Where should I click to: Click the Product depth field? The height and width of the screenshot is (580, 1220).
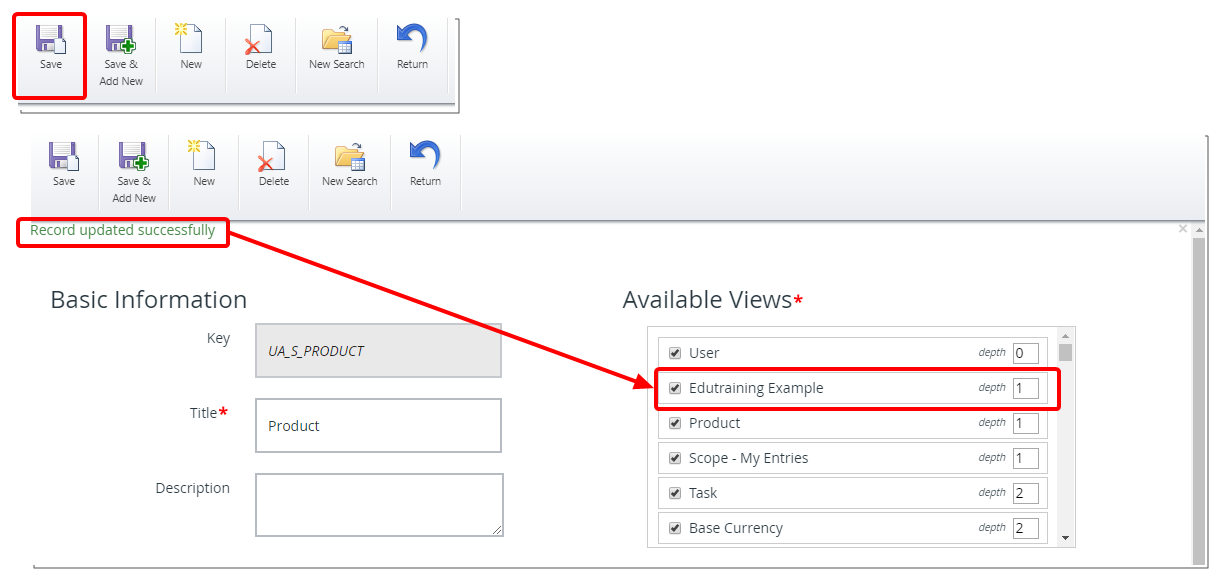tap(1026, 423)
